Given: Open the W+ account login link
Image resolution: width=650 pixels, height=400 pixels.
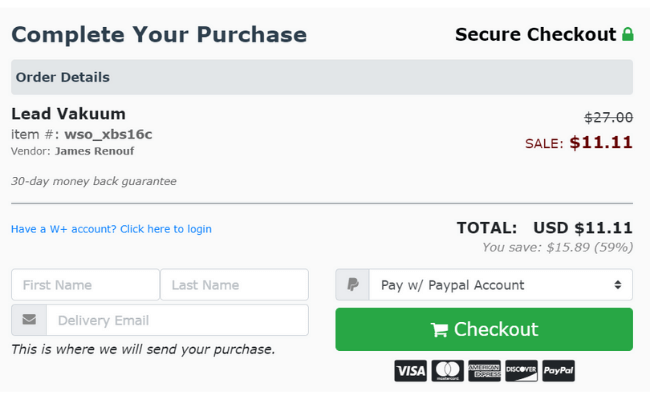Looking at the screenshot, I should (111, 229).
